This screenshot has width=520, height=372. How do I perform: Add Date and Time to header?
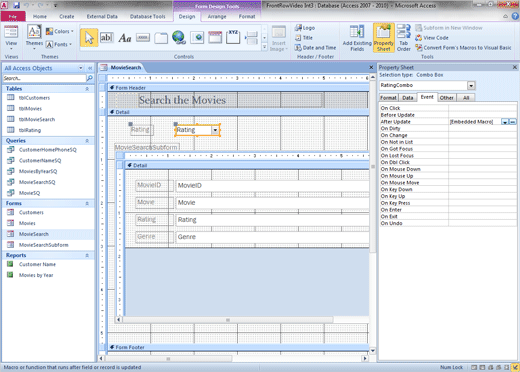pyautogui.click(x=315, y=48)
